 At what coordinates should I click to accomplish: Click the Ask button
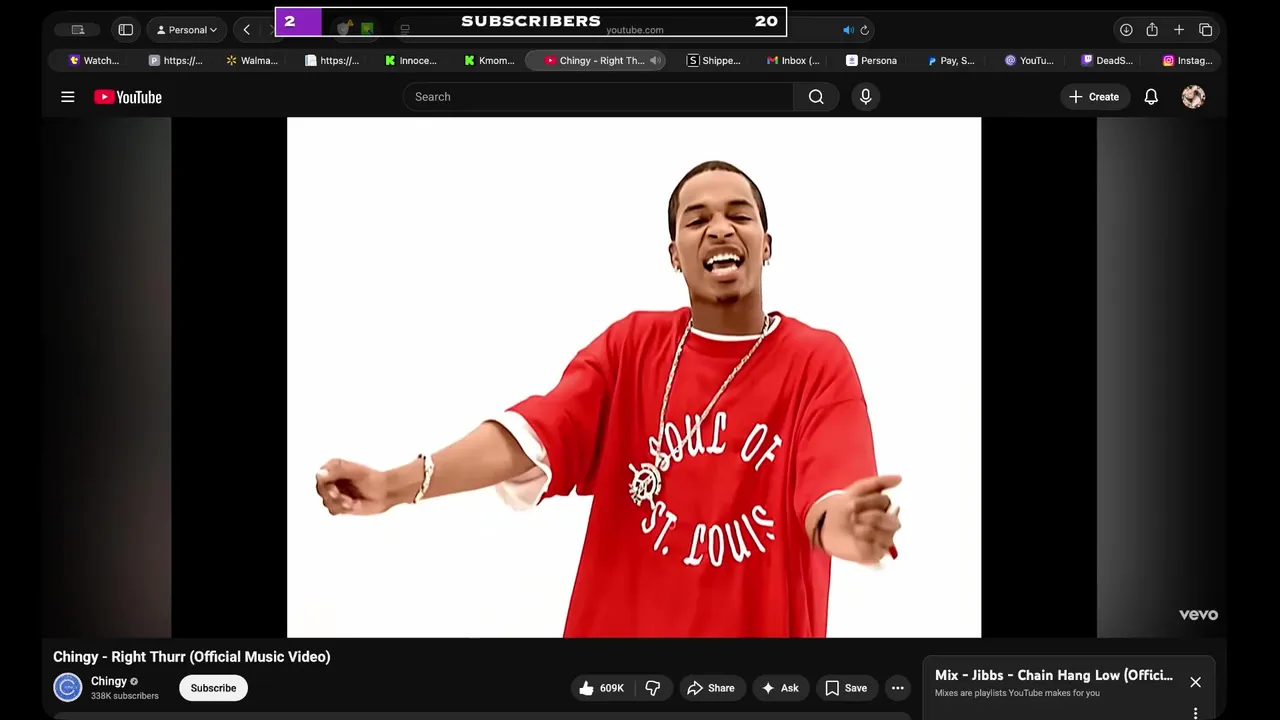tap(780, 688)
